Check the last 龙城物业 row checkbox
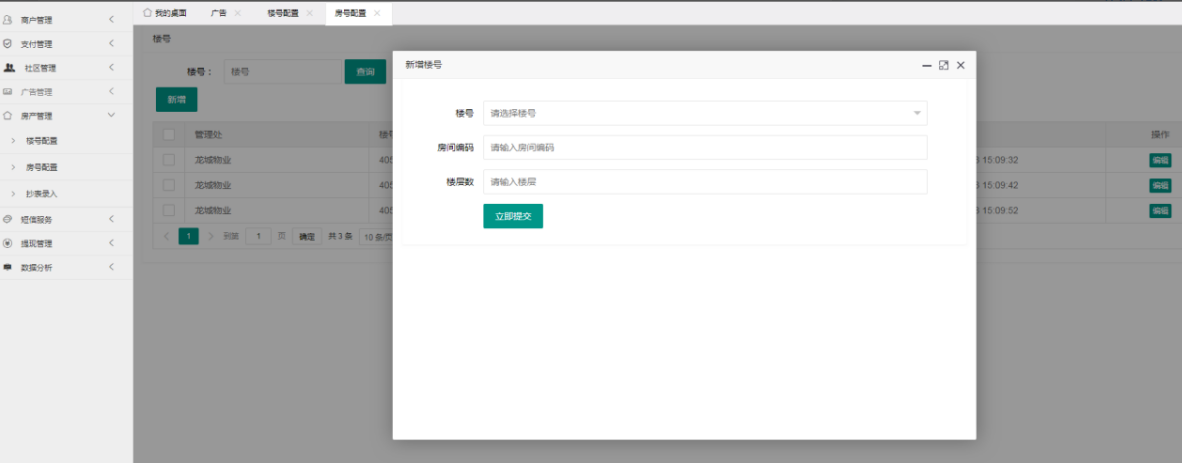 [168, 210]
